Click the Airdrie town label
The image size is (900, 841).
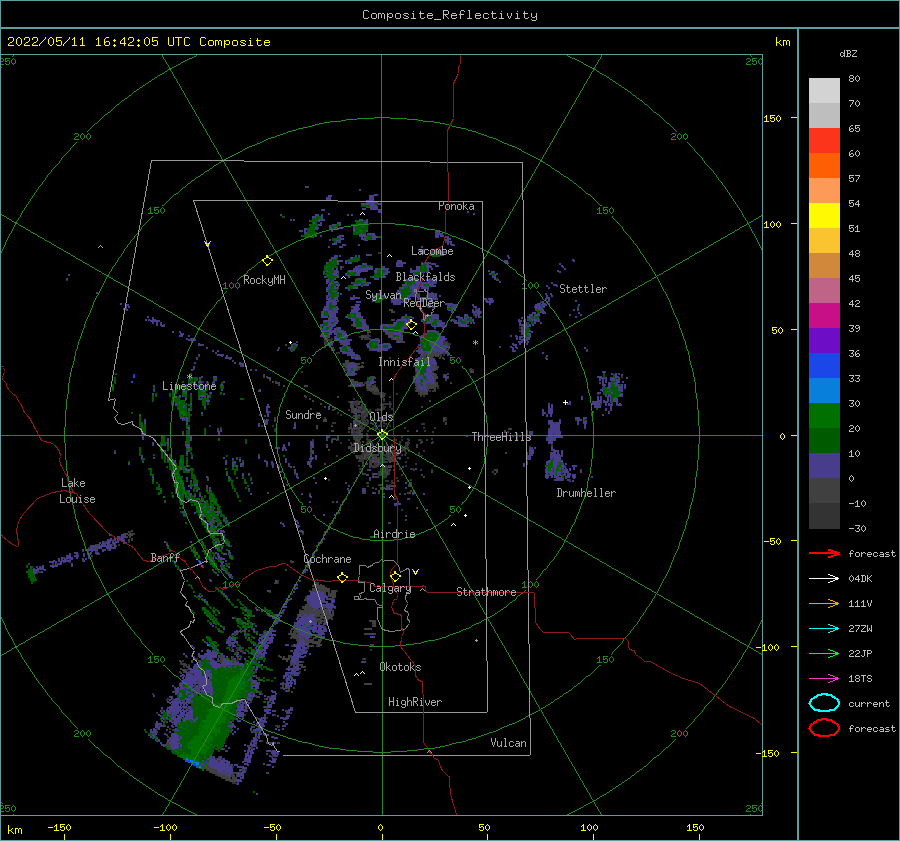pos(394,534)
